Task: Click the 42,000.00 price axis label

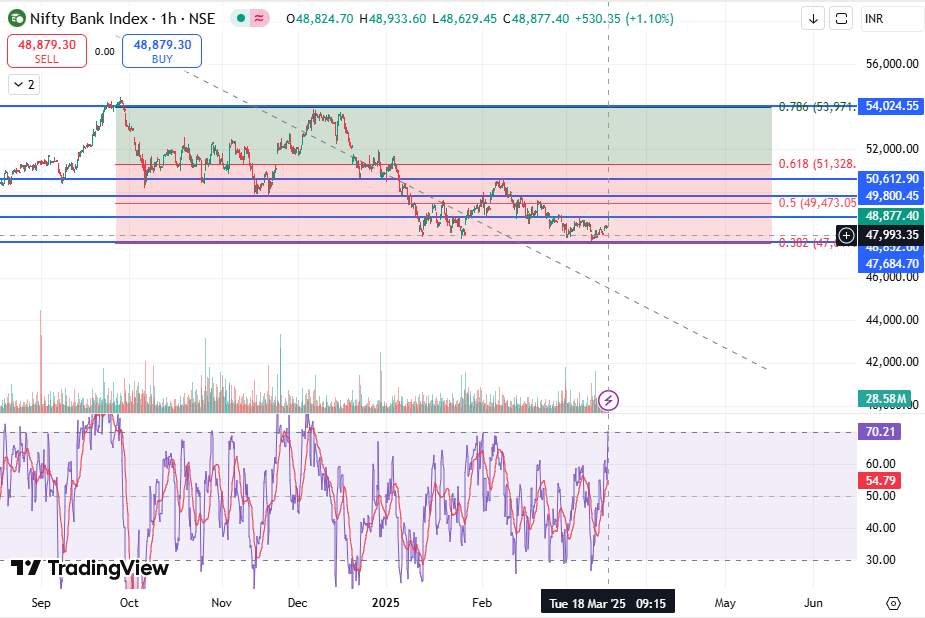Action: tap(892, 361)
